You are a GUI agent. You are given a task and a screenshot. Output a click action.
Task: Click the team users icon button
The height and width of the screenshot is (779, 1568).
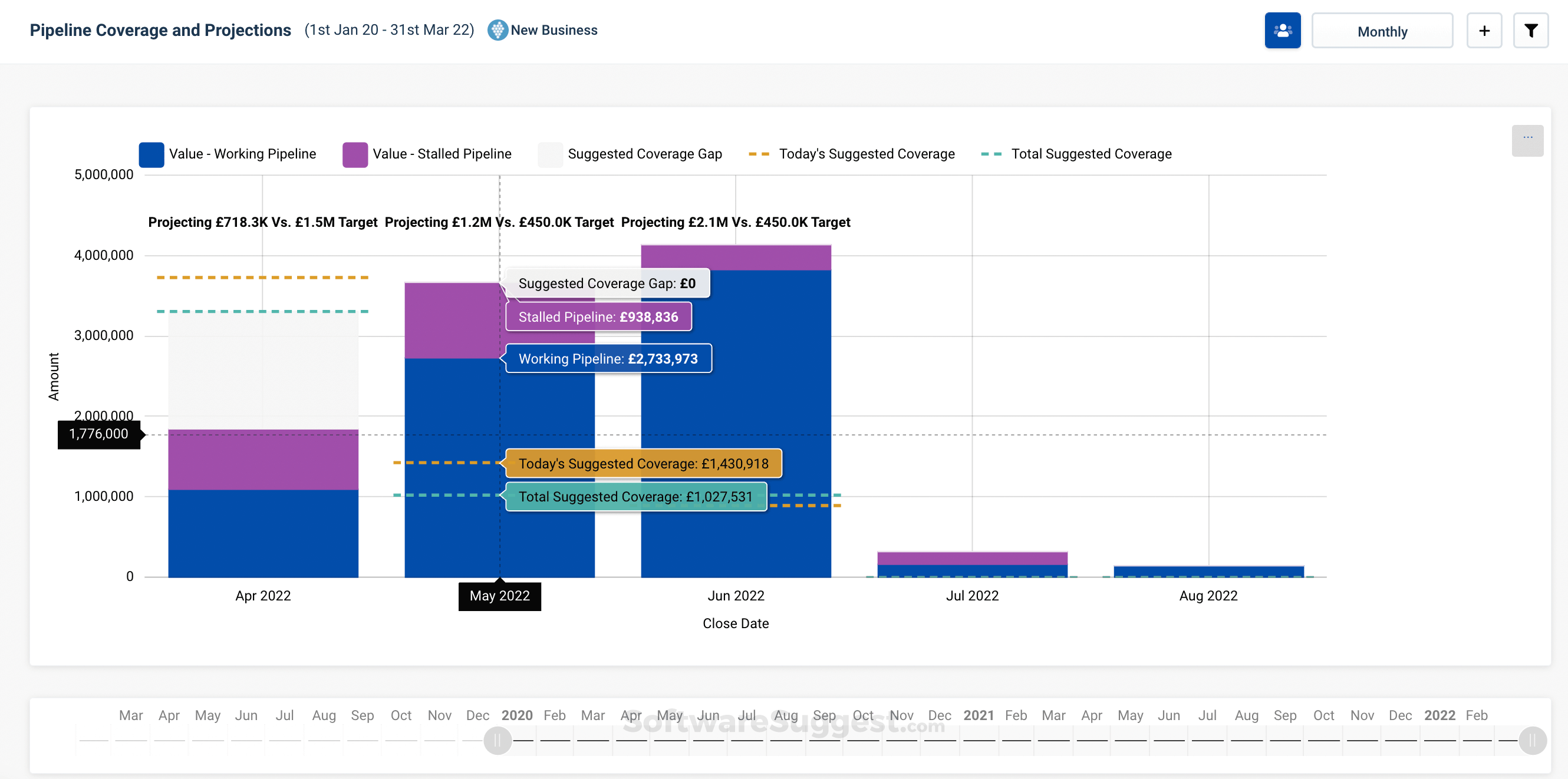coord(1282,31)
